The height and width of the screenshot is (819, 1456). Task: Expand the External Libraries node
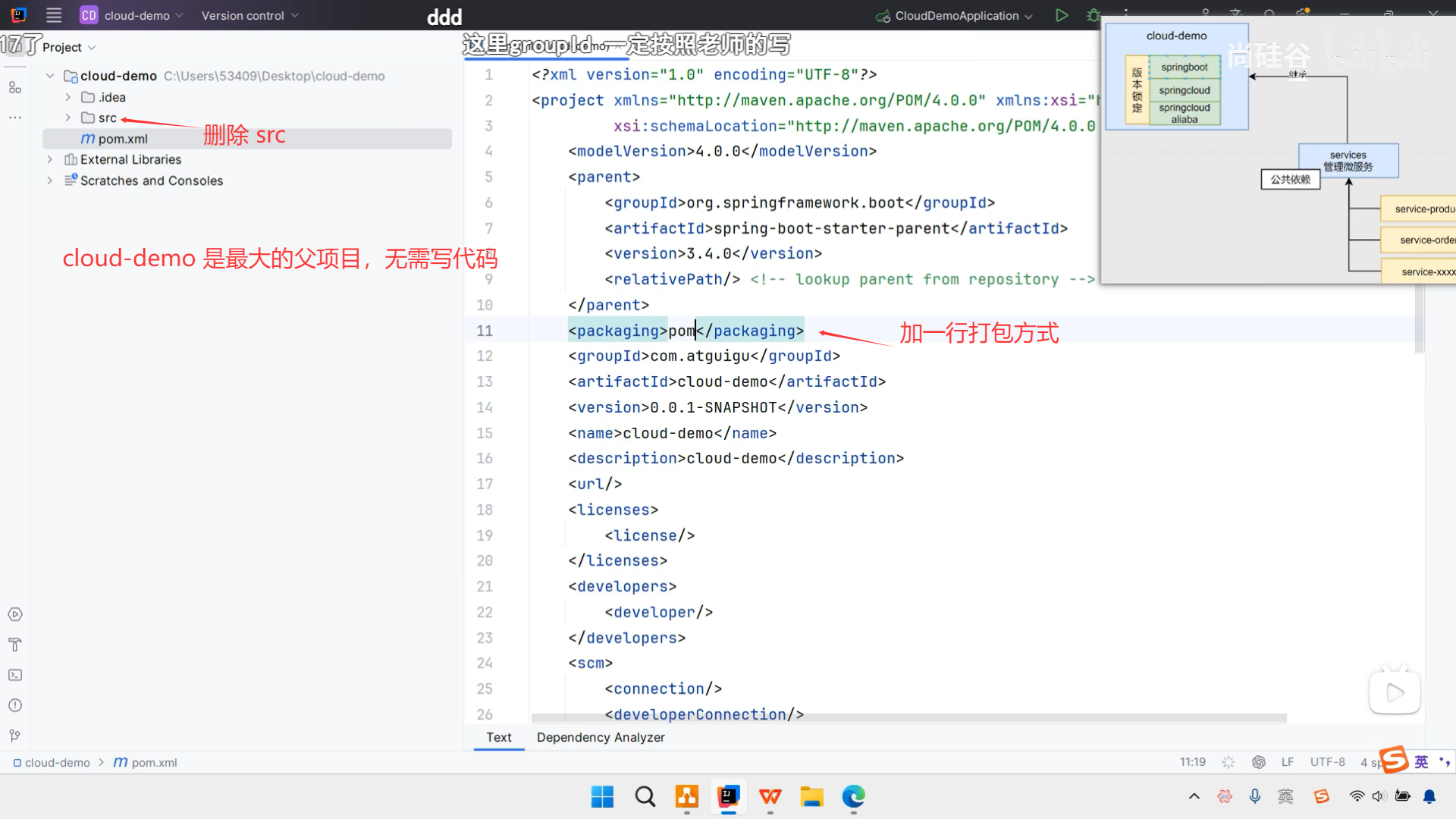click(x=50, y=159)
